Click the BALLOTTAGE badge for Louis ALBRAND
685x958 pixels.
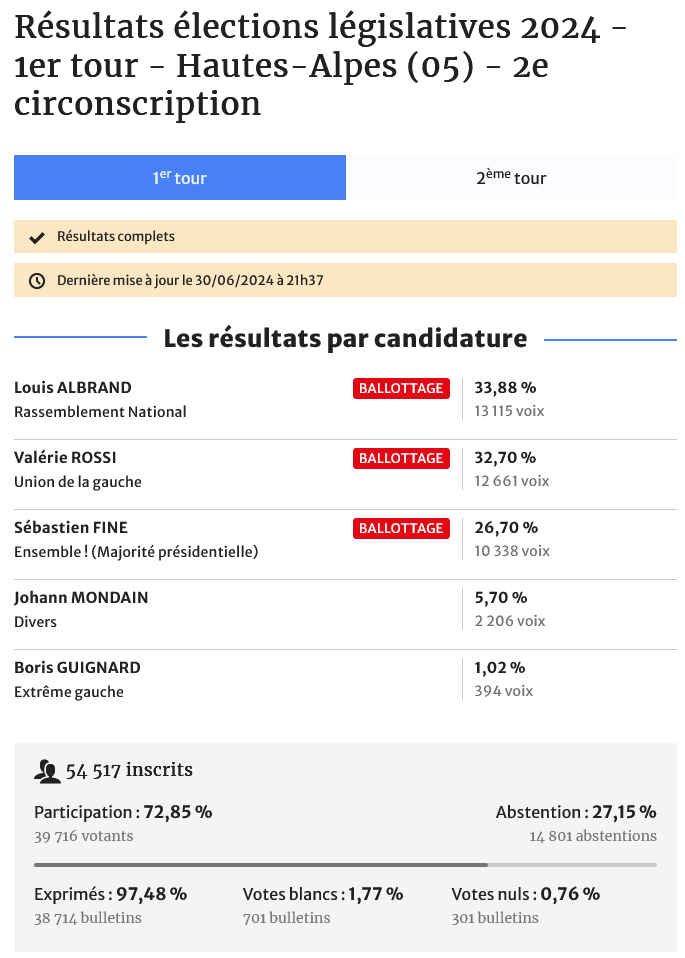point(400,389)
